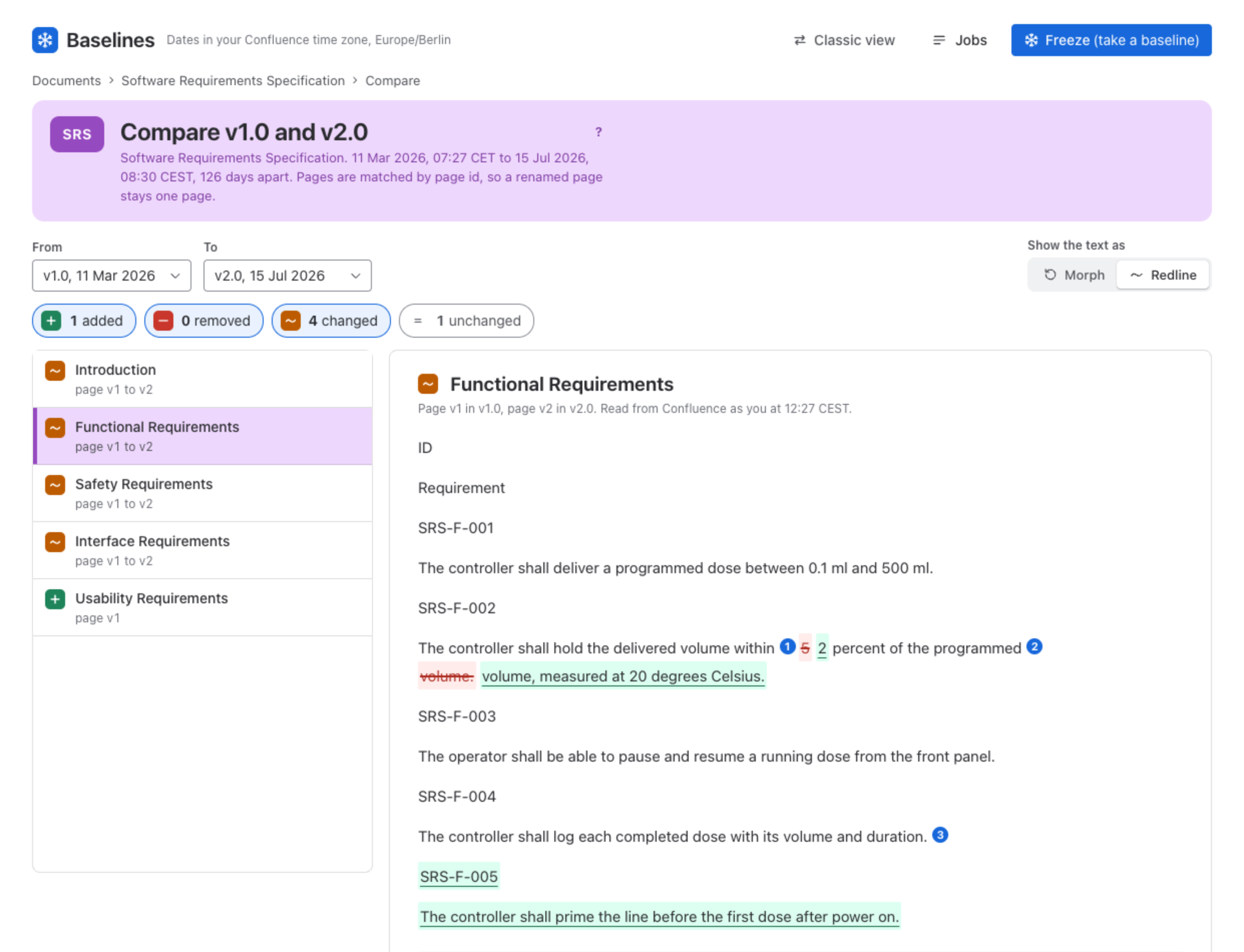The height and width of the screenshot is (952, 1244).
Task: Select the Usability Requirements page row
Action: (202, 608)
